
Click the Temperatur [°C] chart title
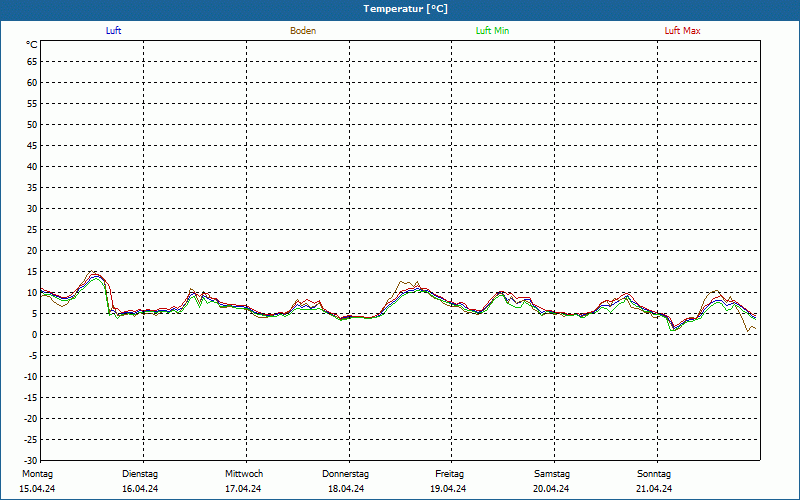406,9
